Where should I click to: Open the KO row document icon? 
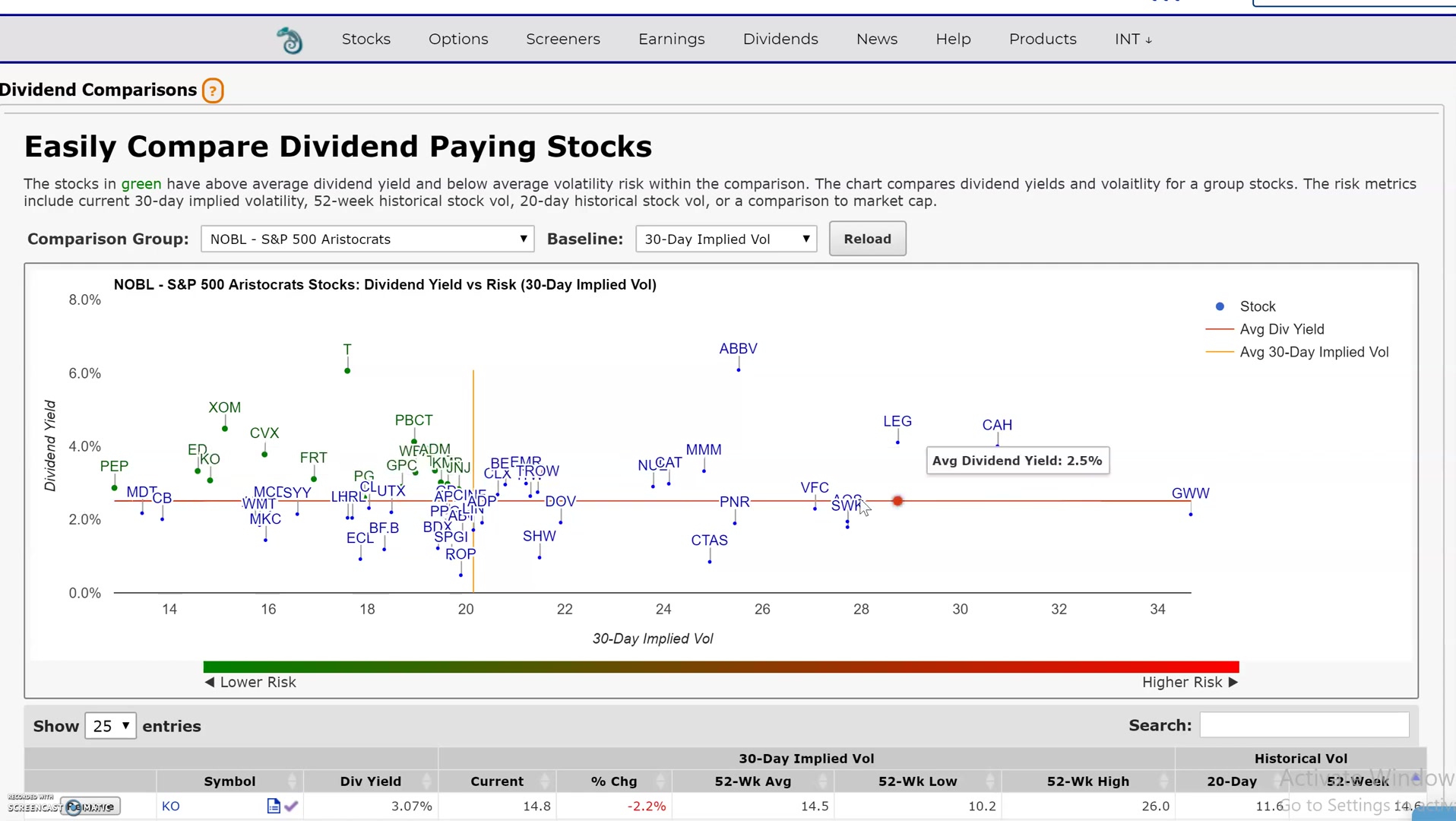(x=274, y=806)
